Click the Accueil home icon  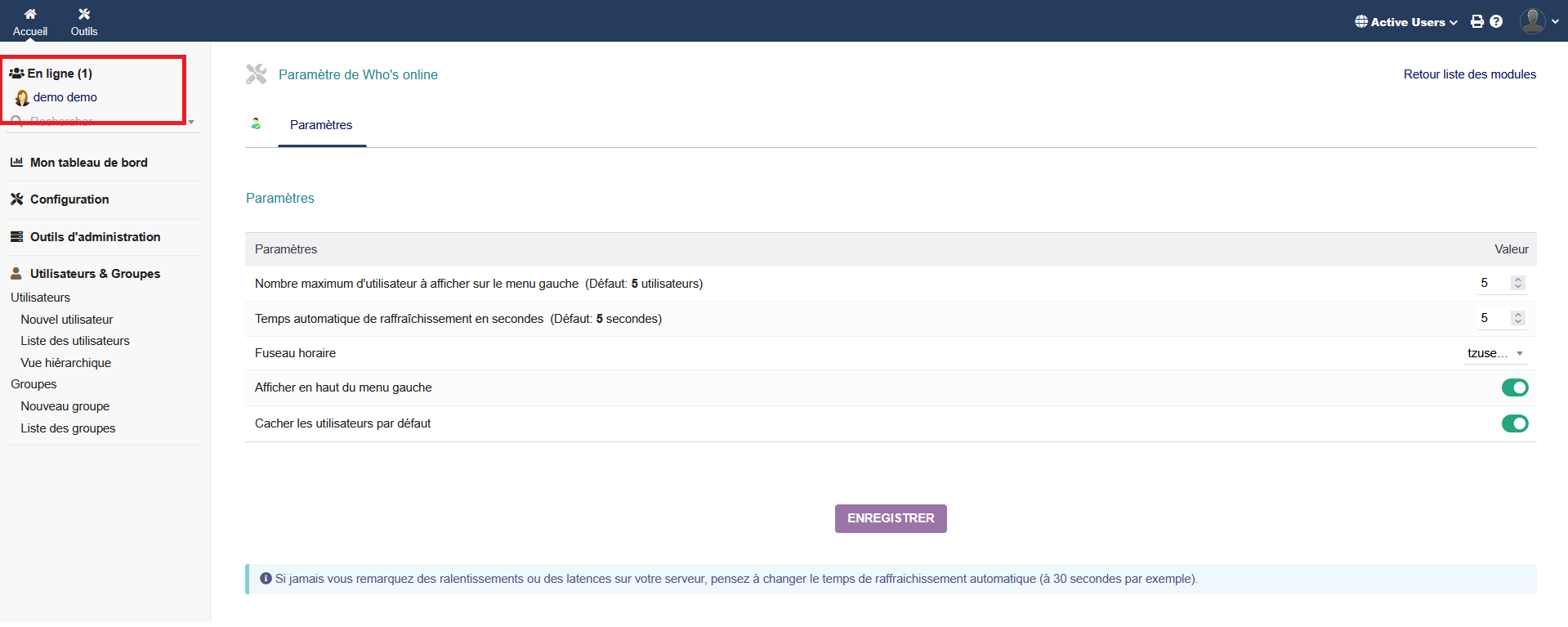point(30,14)
